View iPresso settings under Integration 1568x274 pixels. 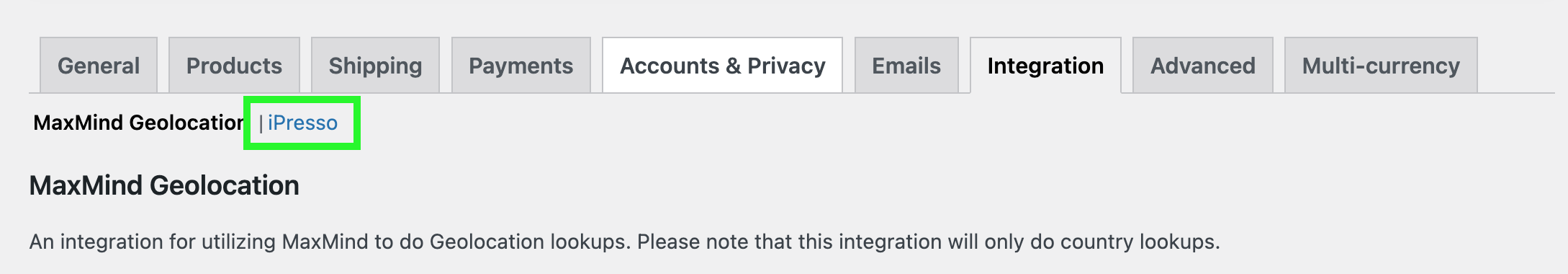tap(302, 123)
